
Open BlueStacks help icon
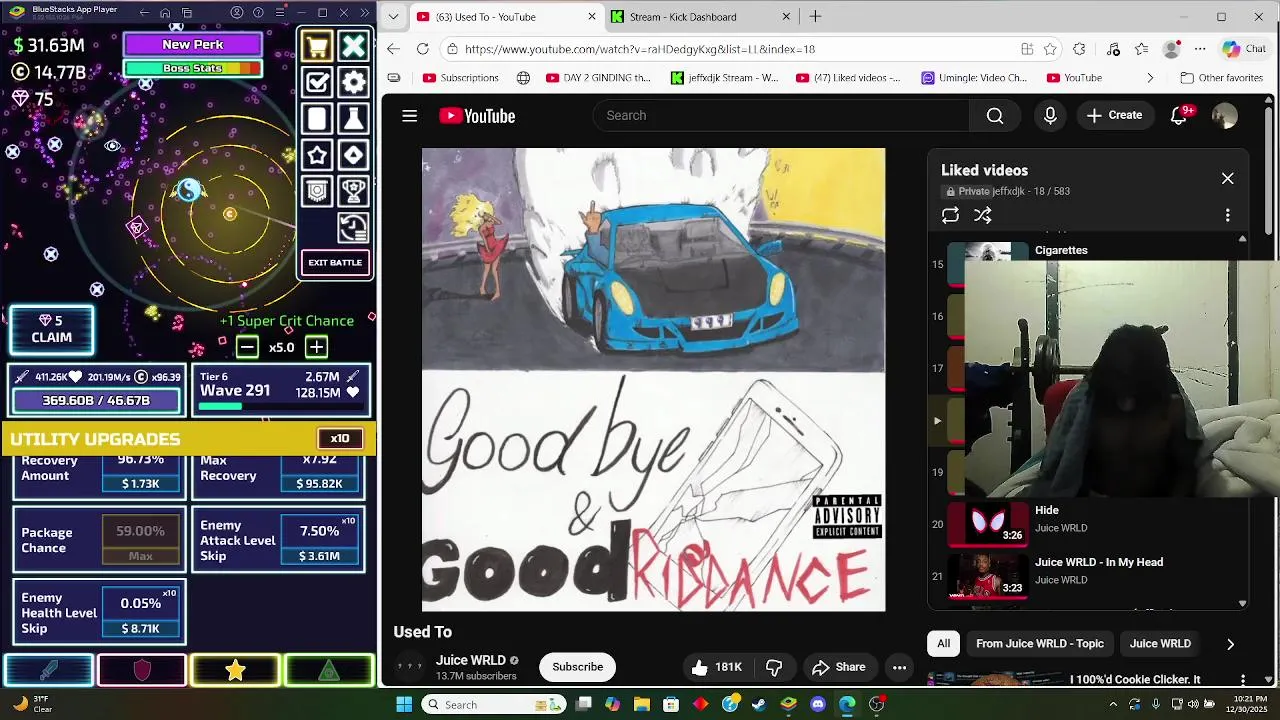pyautogui.click(x=258, y=13)
